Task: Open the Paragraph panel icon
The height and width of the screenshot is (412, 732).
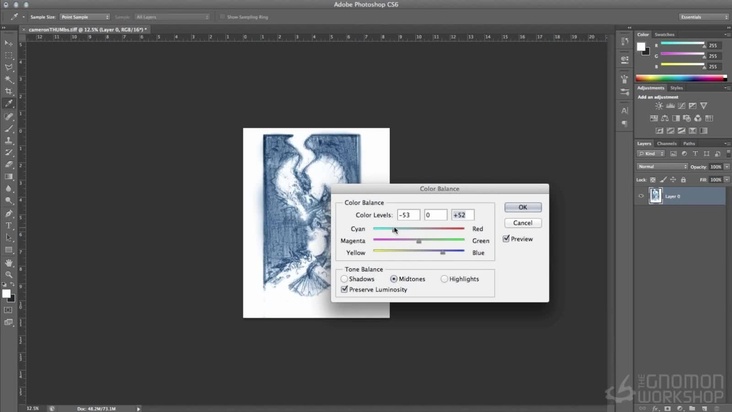Action: click(625, 124)
